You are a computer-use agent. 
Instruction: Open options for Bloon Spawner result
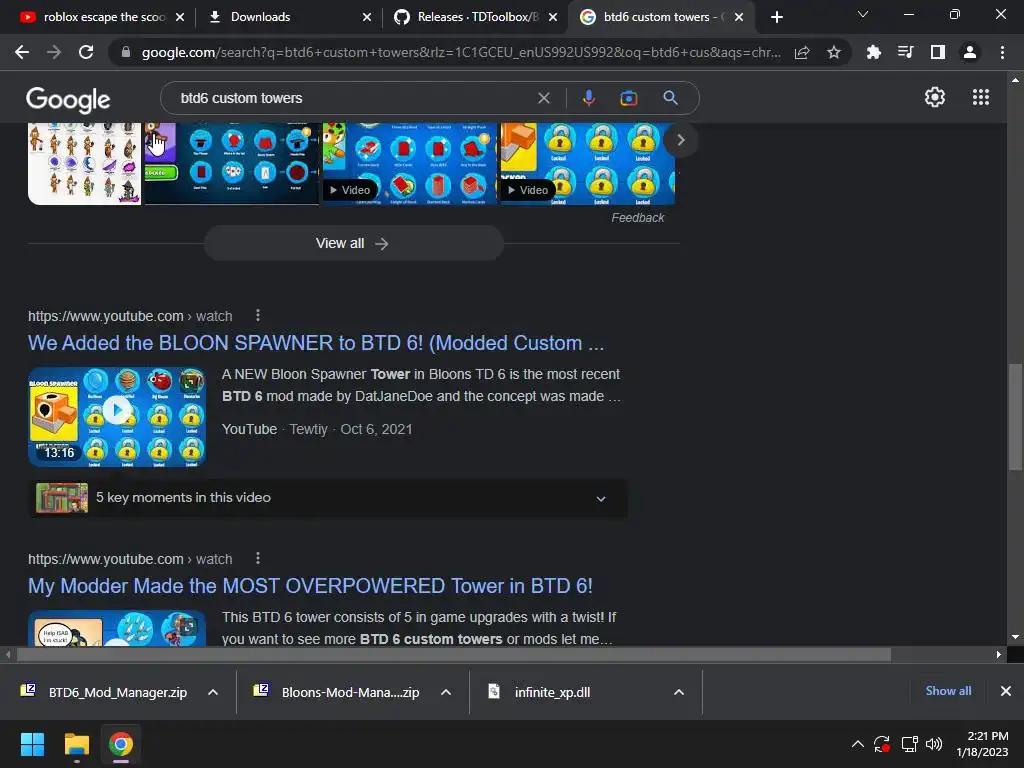pyautogui.click(x=258, y=315)
